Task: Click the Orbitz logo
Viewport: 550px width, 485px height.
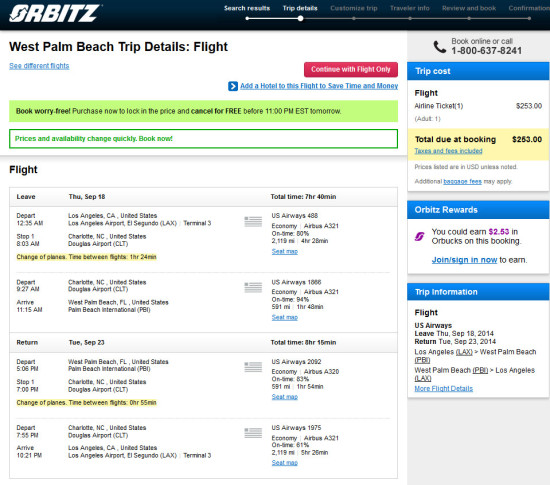Action: pyautogui.click(x=55, y=13)
